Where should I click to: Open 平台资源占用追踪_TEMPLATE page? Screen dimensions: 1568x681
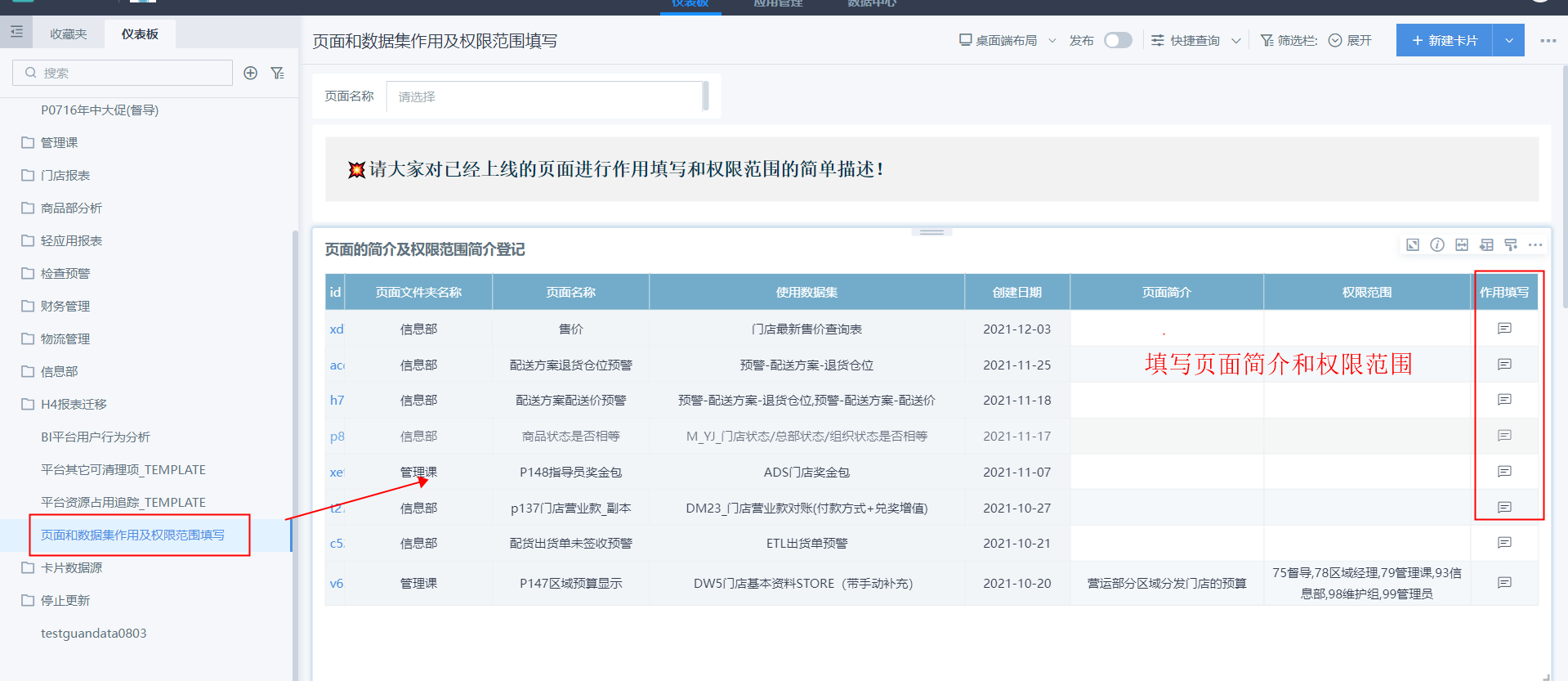[x=123, y=502]
